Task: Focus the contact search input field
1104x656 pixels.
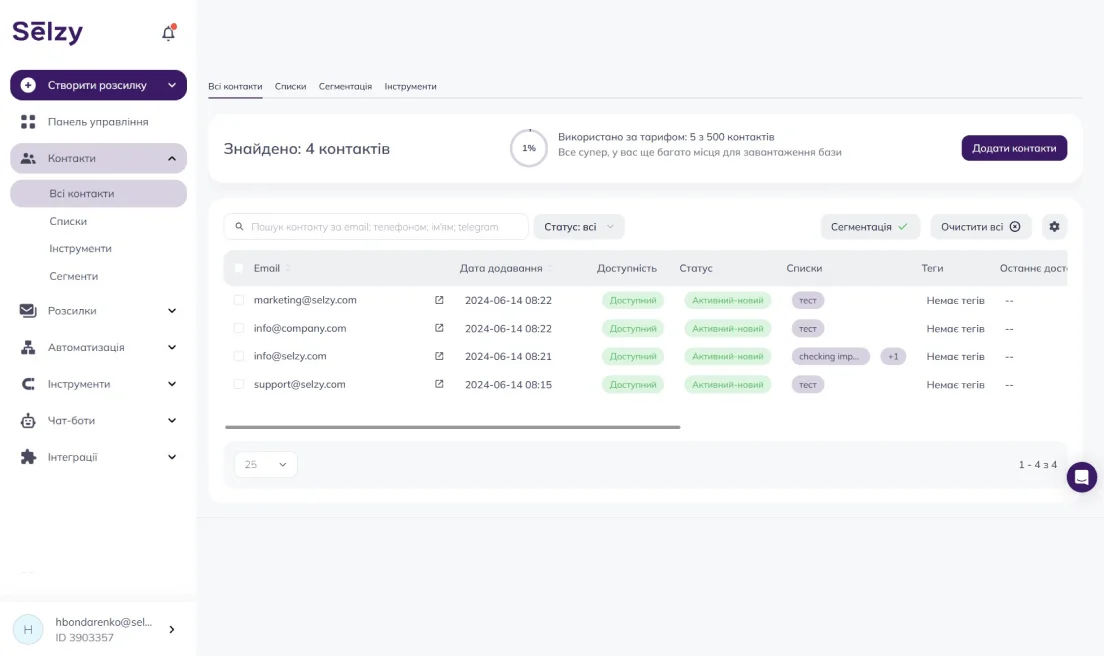Action: (376, 227)
